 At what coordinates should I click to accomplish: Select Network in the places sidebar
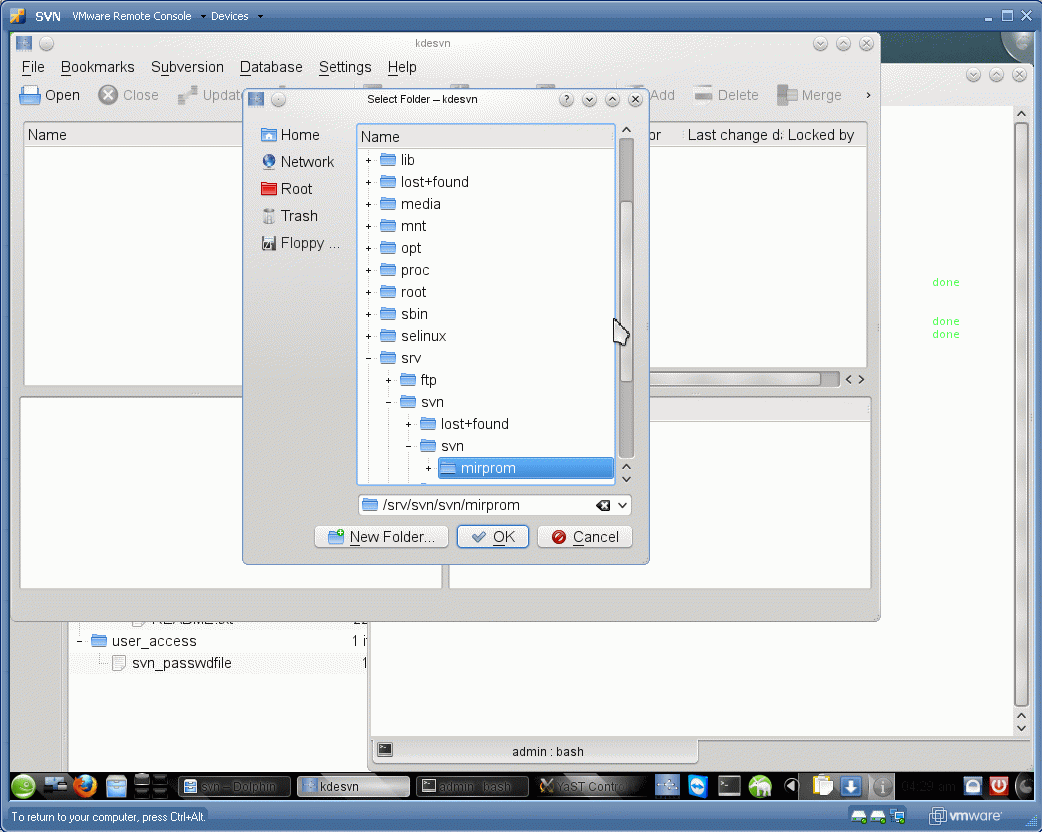pyautogui.click(x=298, y=161)
